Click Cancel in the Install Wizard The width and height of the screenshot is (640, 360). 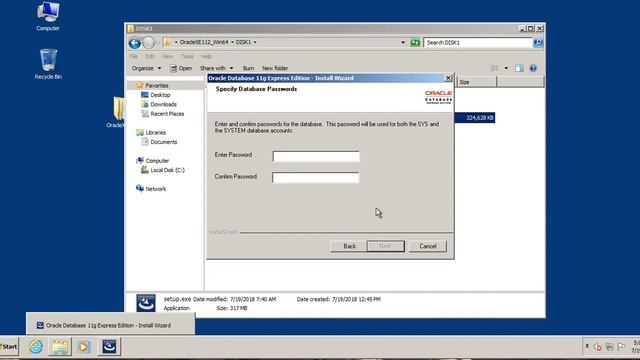[427, 246]
